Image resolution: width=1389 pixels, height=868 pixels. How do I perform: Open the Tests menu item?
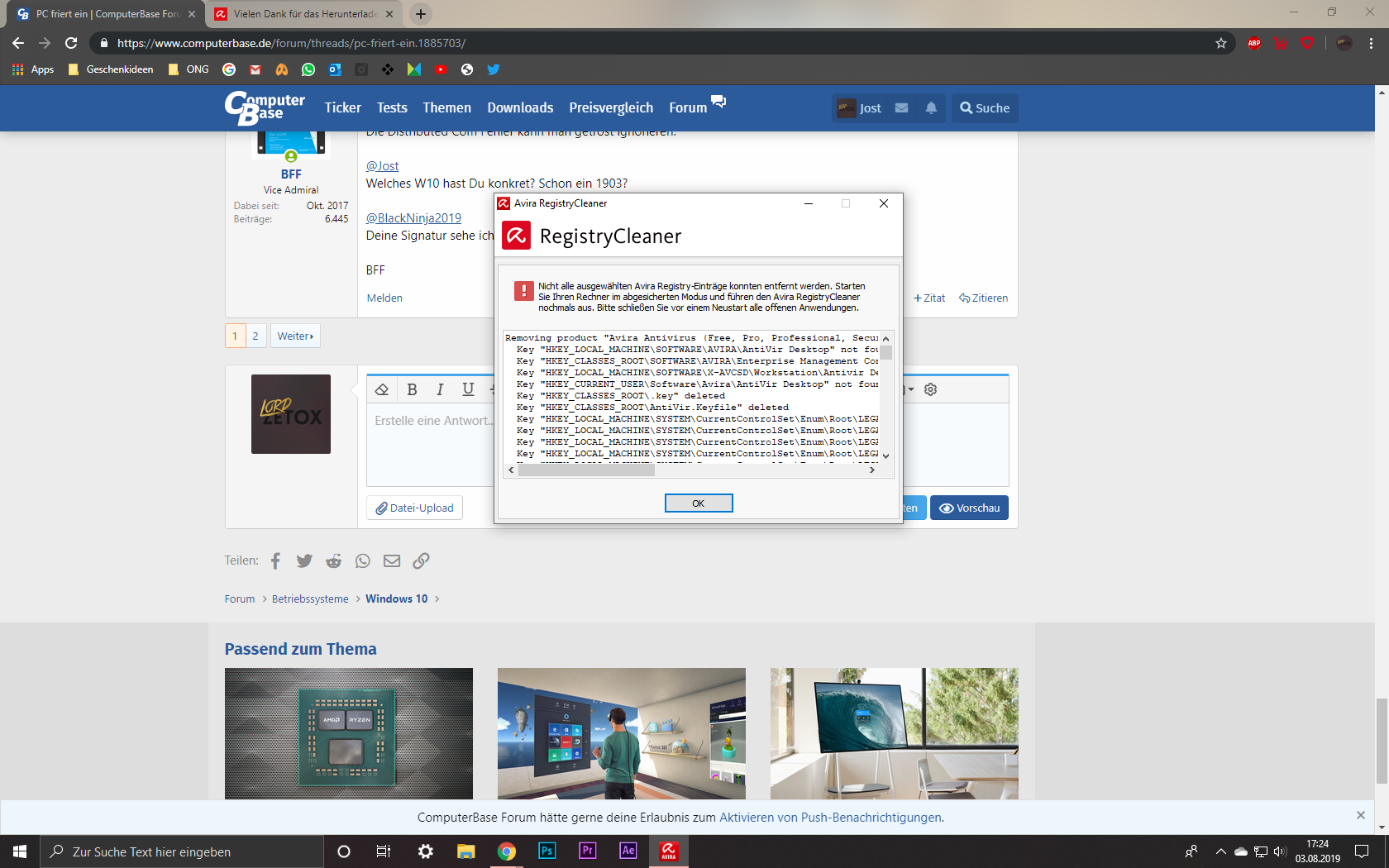coord(392,107)
